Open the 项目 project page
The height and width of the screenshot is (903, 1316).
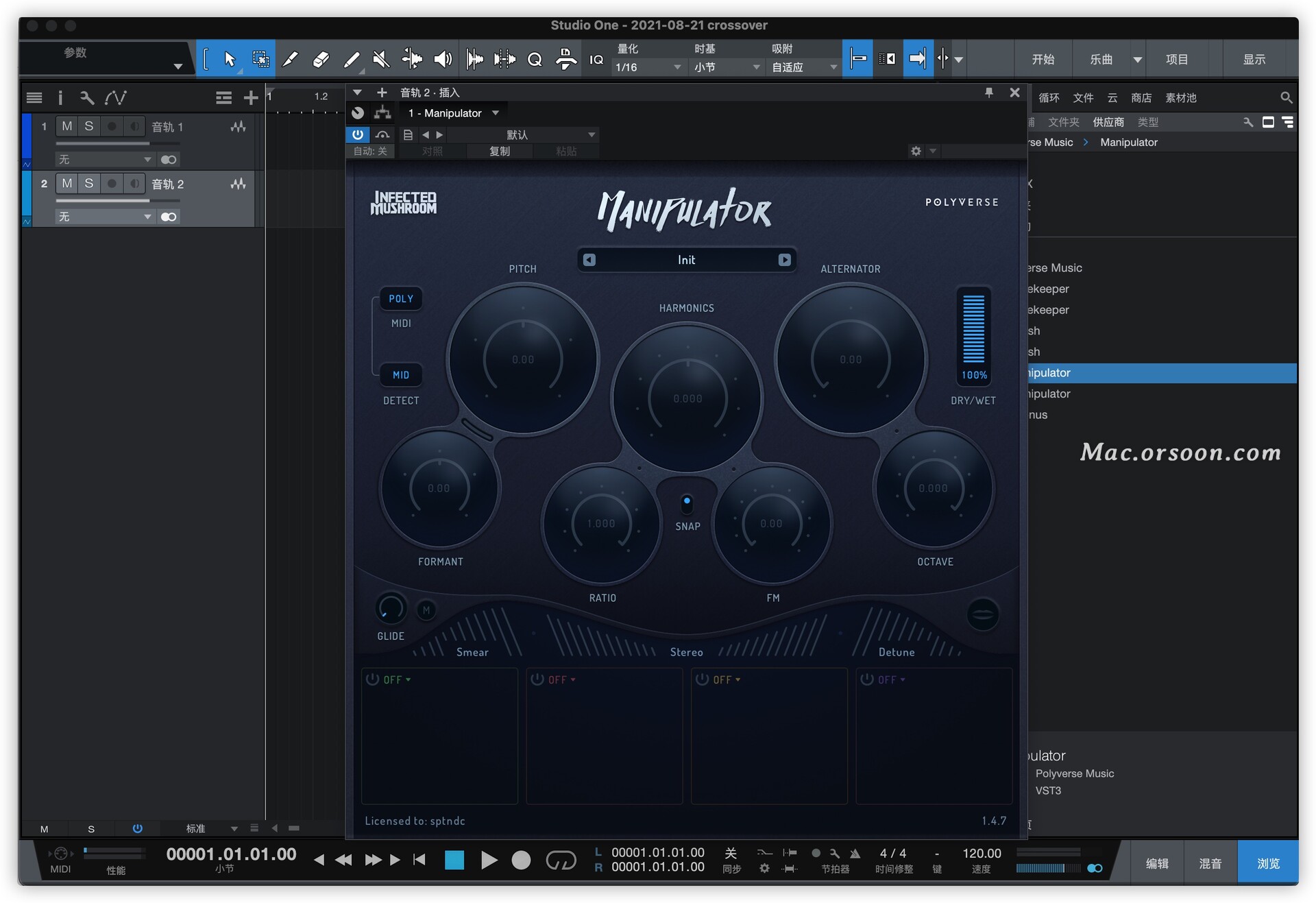point(1177,60)
